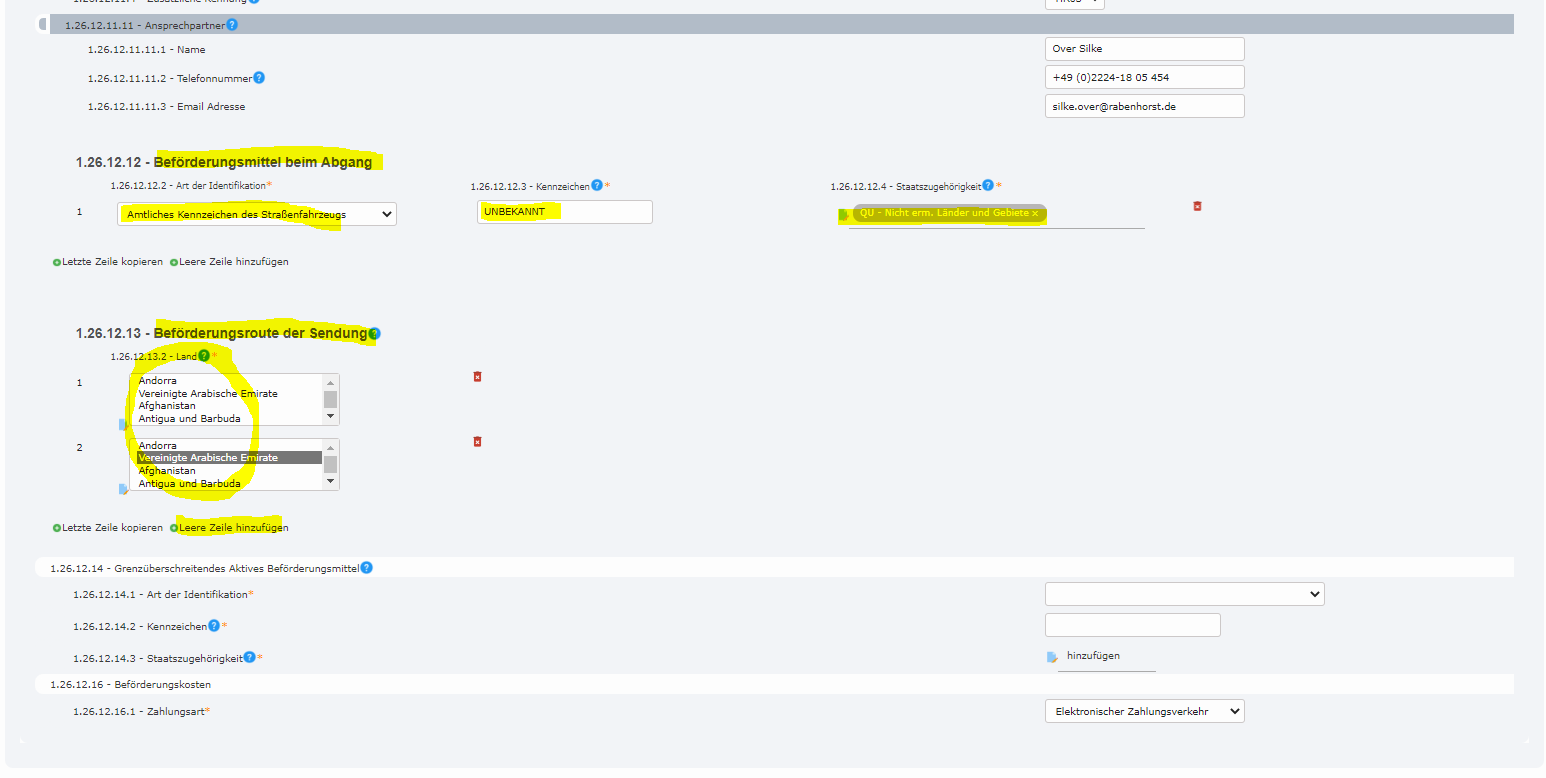The image size is (1546, 778).
Task: Click hinzufügen for 1.26.12.14.3 Staatszugehörigkeit
Action: [1092, 656]
